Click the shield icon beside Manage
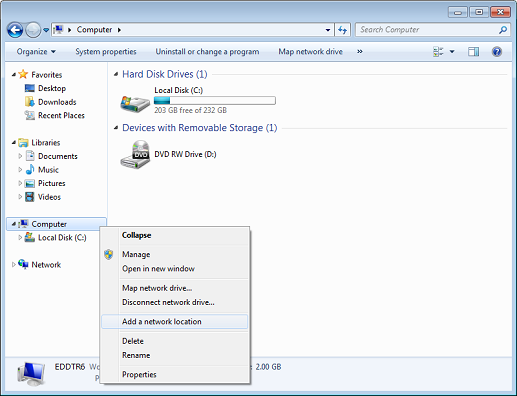The height and width of the screenshot is (396, 517). 109,254
